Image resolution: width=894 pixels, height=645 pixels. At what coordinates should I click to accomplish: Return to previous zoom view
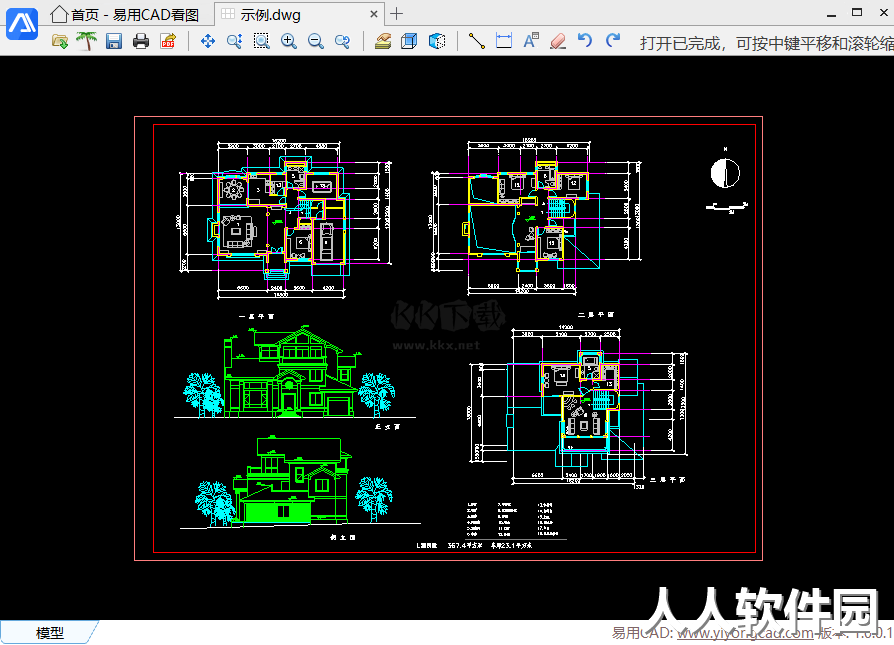pyautogui.click(x=343, y=41)
